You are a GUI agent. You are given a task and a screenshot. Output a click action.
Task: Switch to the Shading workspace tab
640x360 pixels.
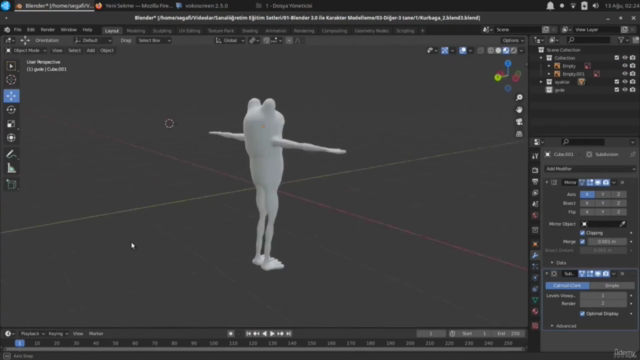[x=249, y=31]
